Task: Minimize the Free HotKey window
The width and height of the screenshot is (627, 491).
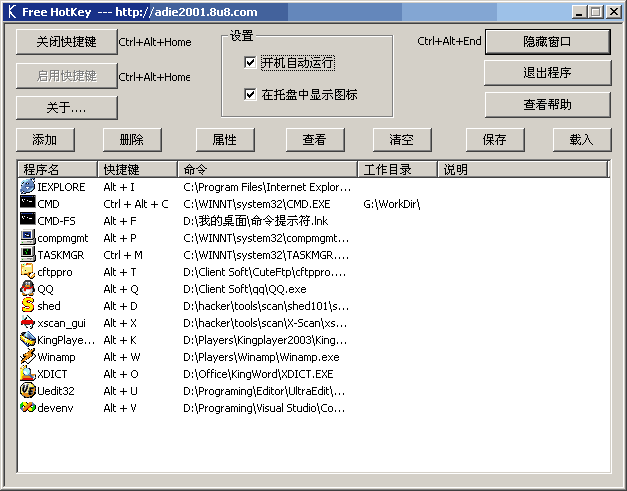Action: [x=579, y=12]
